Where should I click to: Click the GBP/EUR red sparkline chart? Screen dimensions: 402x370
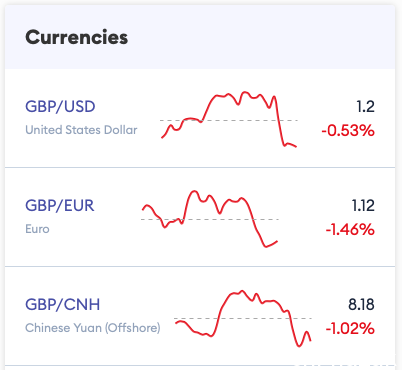click(210, 219)
